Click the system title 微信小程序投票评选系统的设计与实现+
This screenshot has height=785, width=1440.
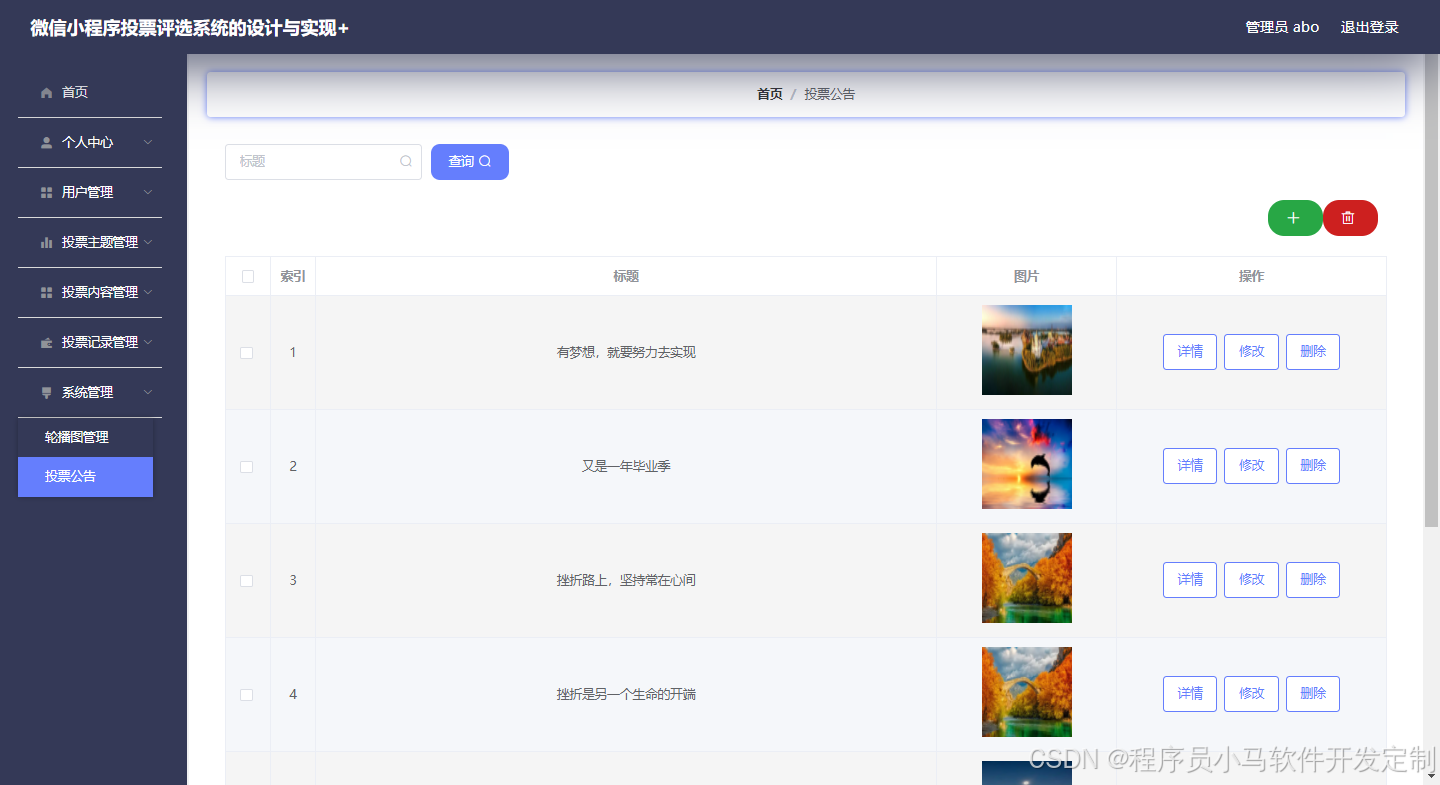coord(190,28)
